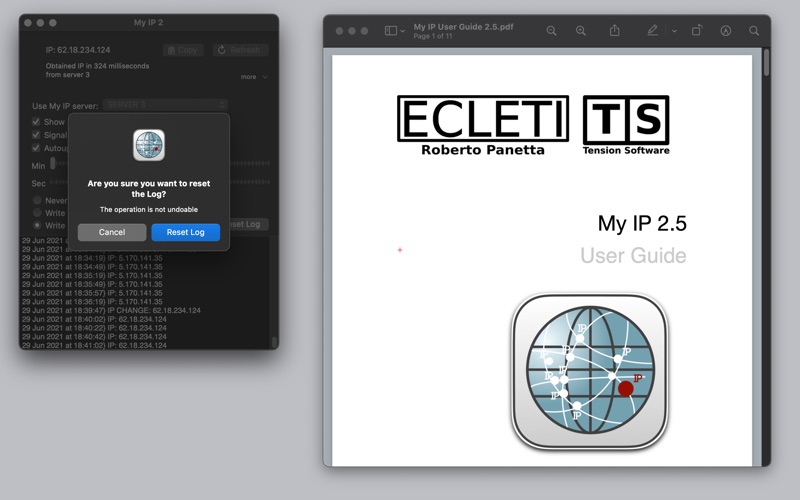Viewport: 800px width, 500px height.
Task: Click the ECLETI Roberto Panetta logo
Action: (x=483, y=126)
